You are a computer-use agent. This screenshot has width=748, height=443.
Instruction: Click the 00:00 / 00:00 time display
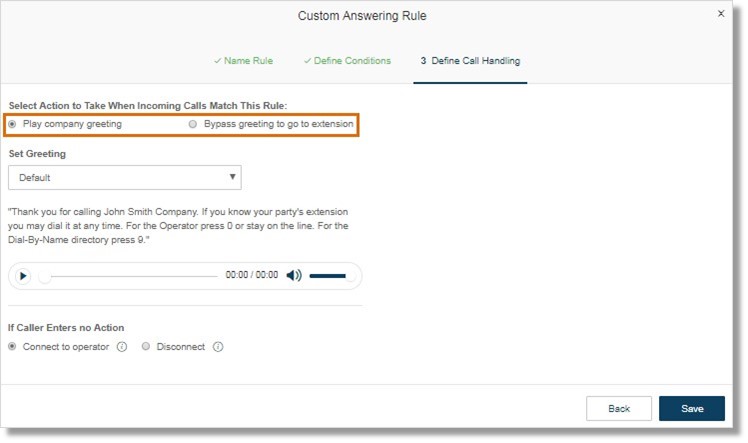pos(251,275)
